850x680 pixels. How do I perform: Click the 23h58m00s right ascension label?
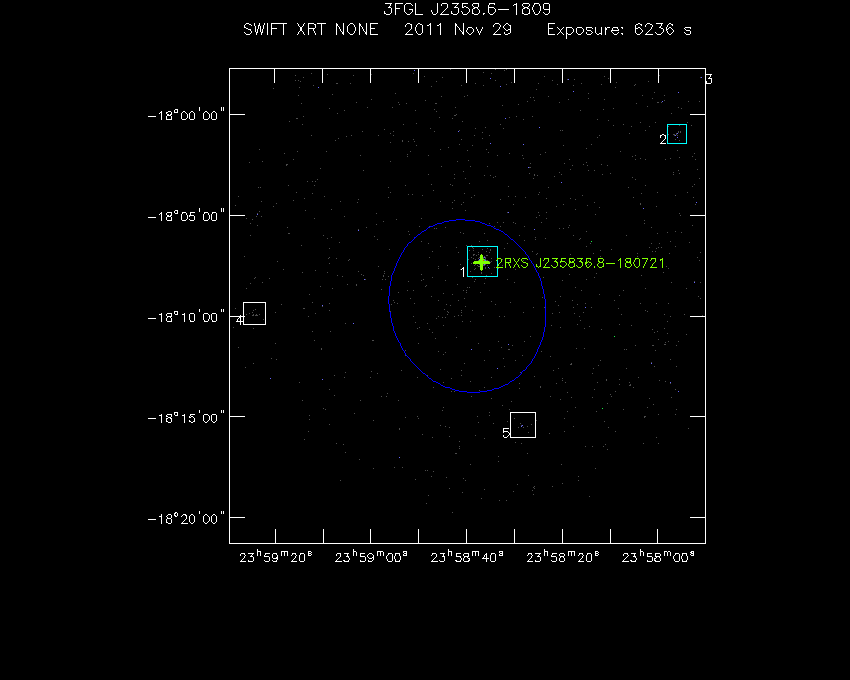coord(658,557)
